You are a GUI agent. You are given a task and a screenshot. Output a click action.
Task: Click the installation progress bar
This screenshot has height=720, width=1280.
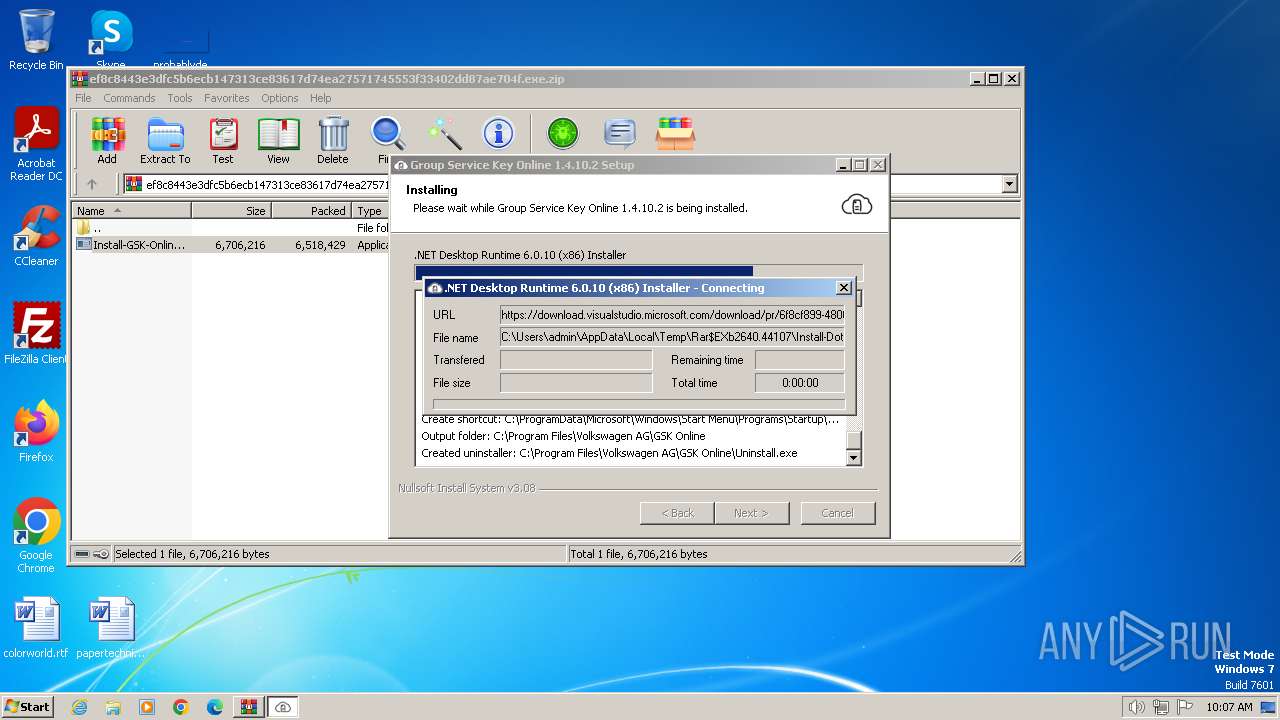pyautogui.click(x=638, y=271)
